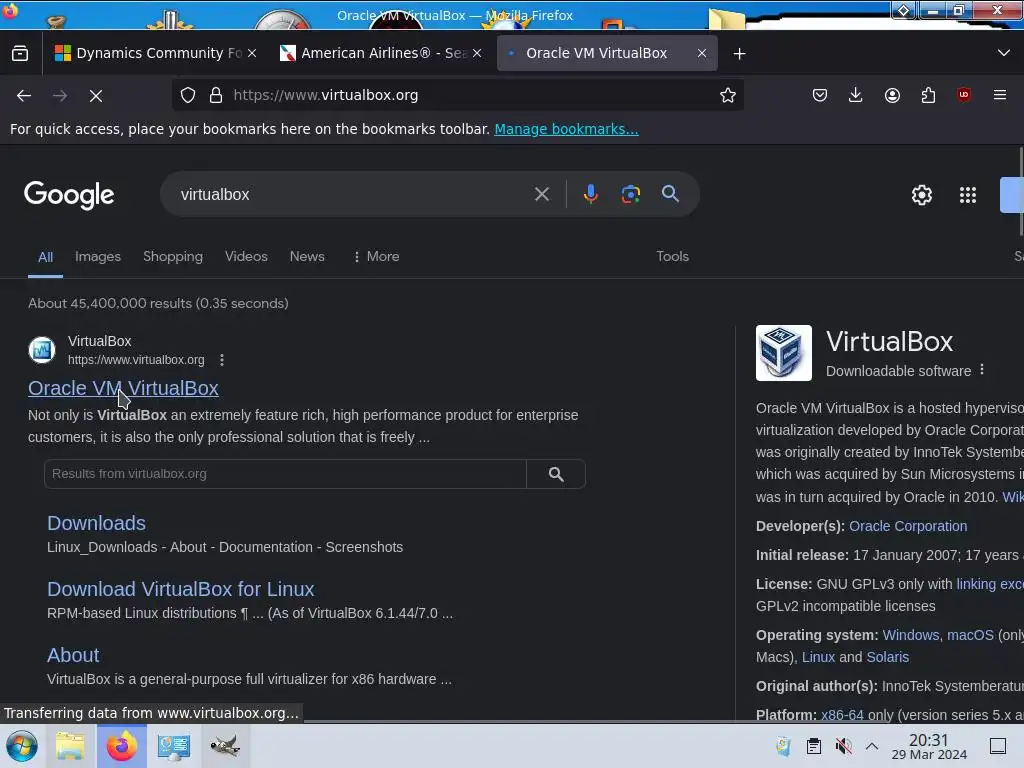The height and width of the screenshot is (768, 1024).
Task: Open the Oracle Corporation developer link
Action: pos(908,526)
